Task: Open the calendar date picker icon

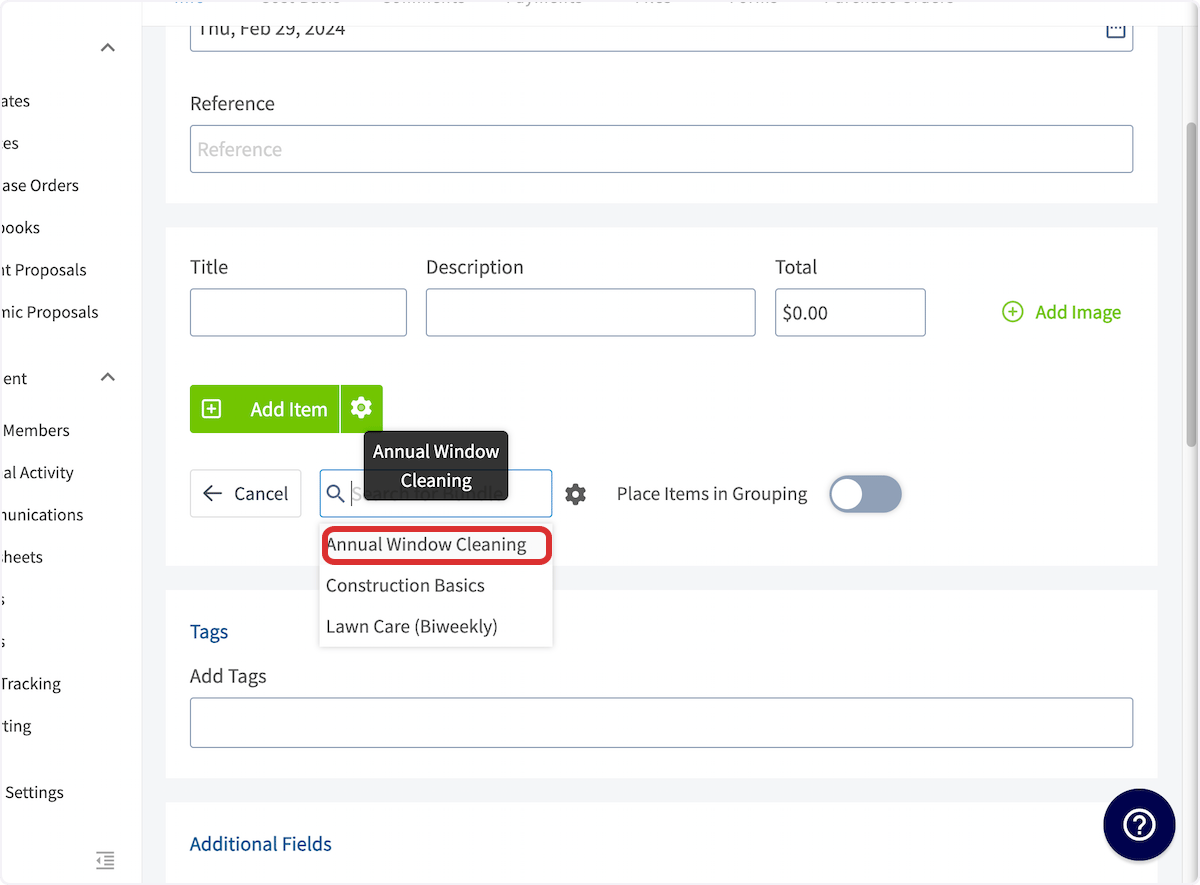Action: tap(1115, 29)
